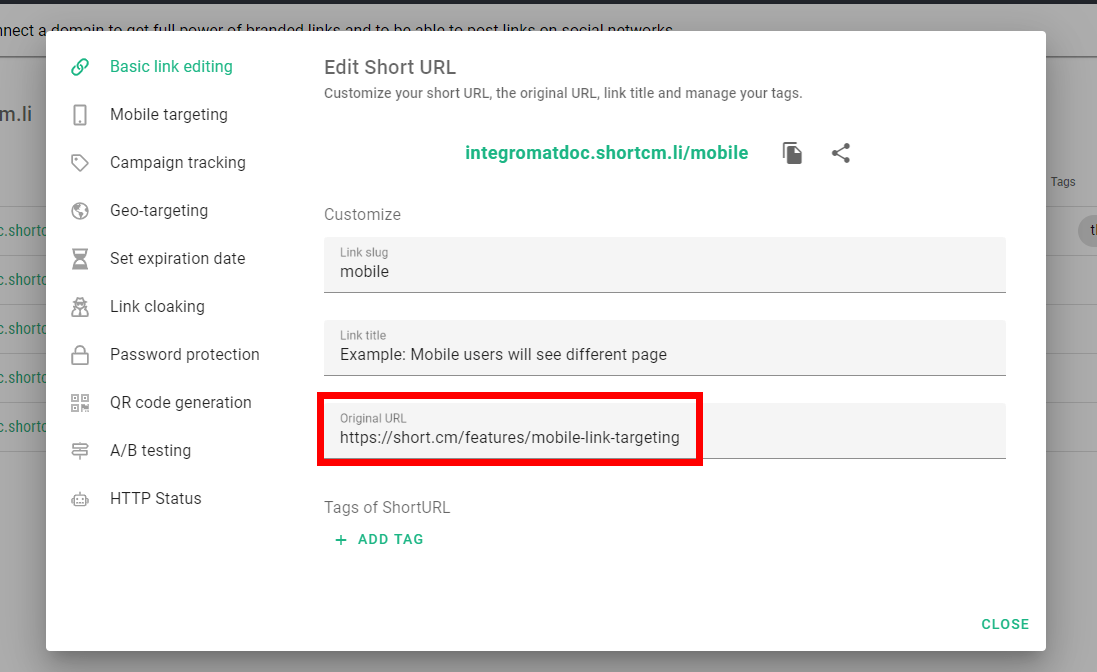1097x672 pixels.
Task: Click the robot icon for HTTP Status
Action: (x=80, y=499)
